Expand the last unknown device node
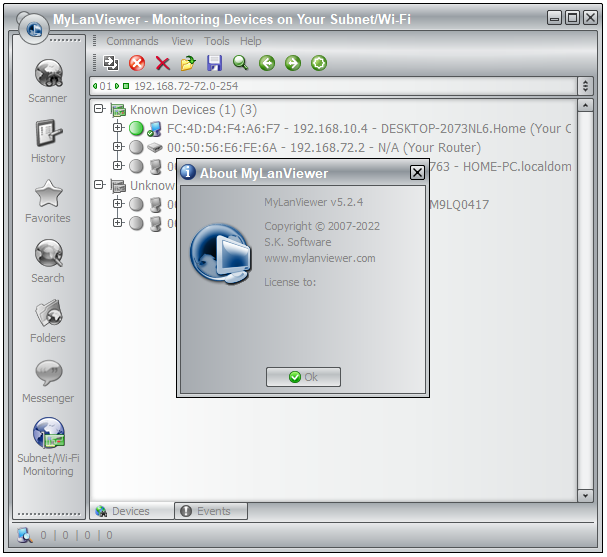This screenshot has height=557, width=607. tap(118, 222)
